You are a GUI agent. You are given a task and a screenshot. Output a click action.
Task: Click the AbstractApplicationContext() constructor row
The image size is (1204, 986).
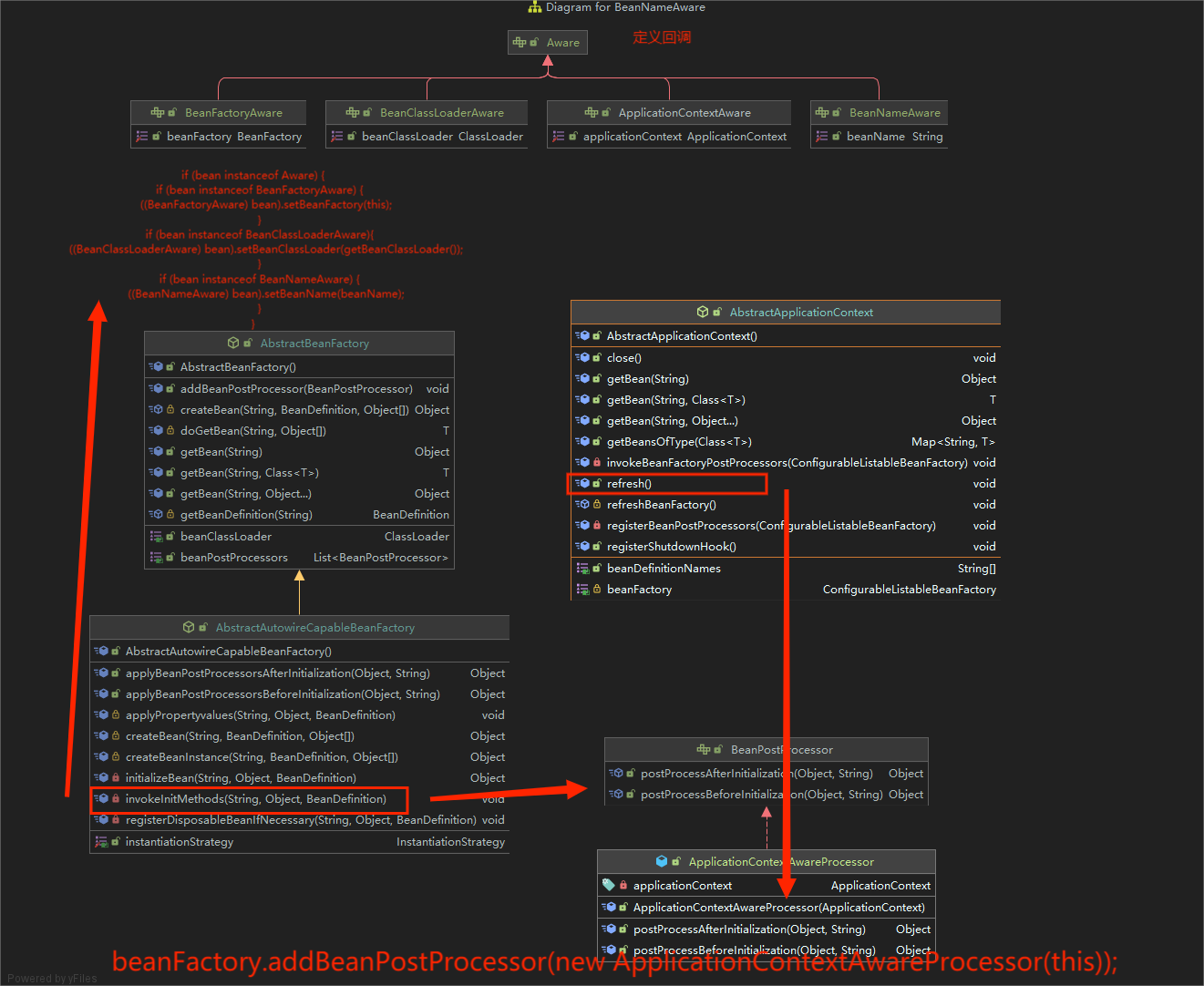point(786,335)
